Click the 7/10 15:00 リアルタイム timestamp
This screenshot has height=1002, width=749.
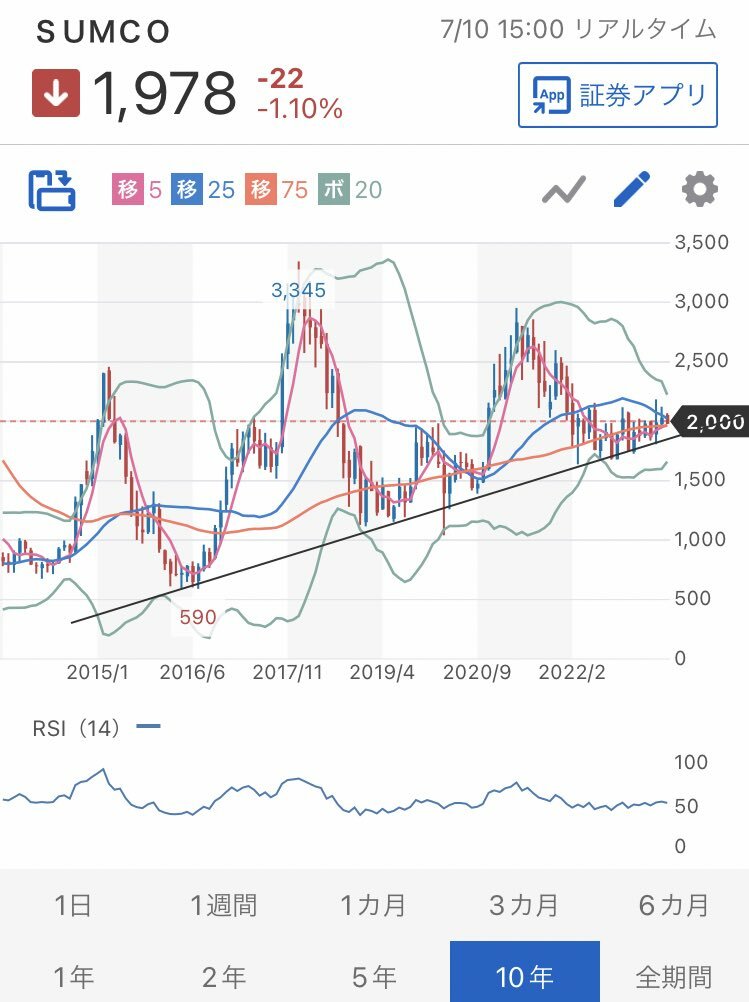point(578,29)
